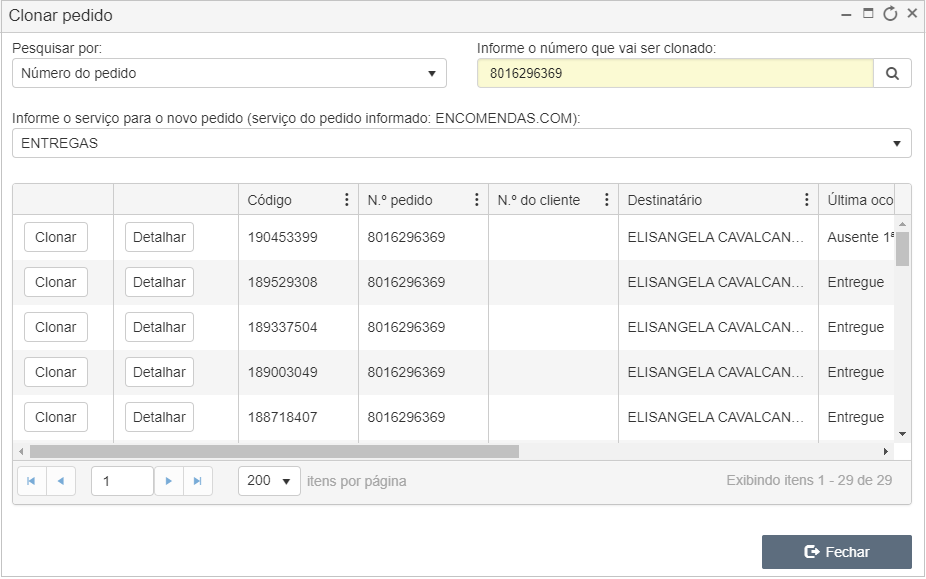This screenshot has width=926, height=579.
Task: Expand the Pesquisar por dropdown
Action: (x=229, y=73)
